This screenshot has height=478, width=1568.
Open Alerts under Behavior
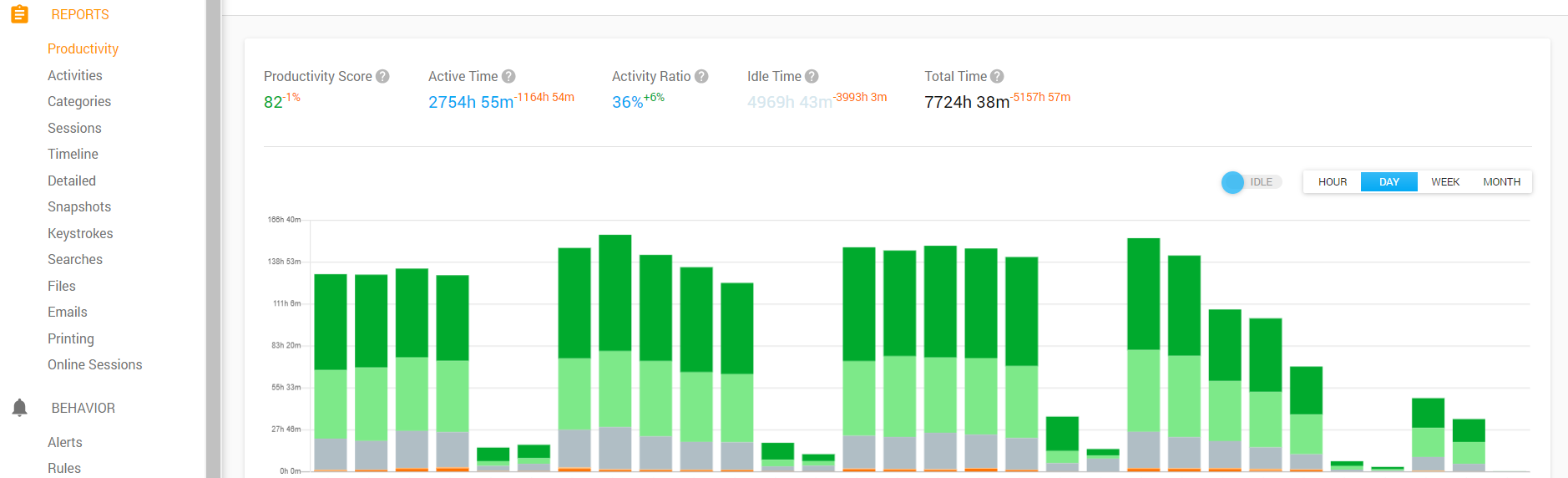[65, 442]
